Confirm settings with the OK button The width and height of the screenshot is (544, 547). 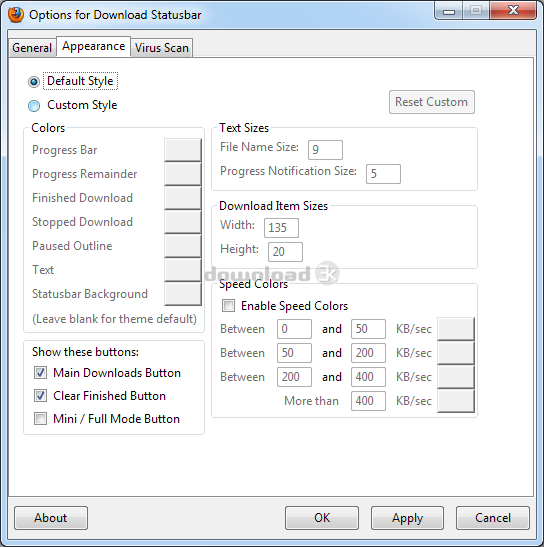322,518
